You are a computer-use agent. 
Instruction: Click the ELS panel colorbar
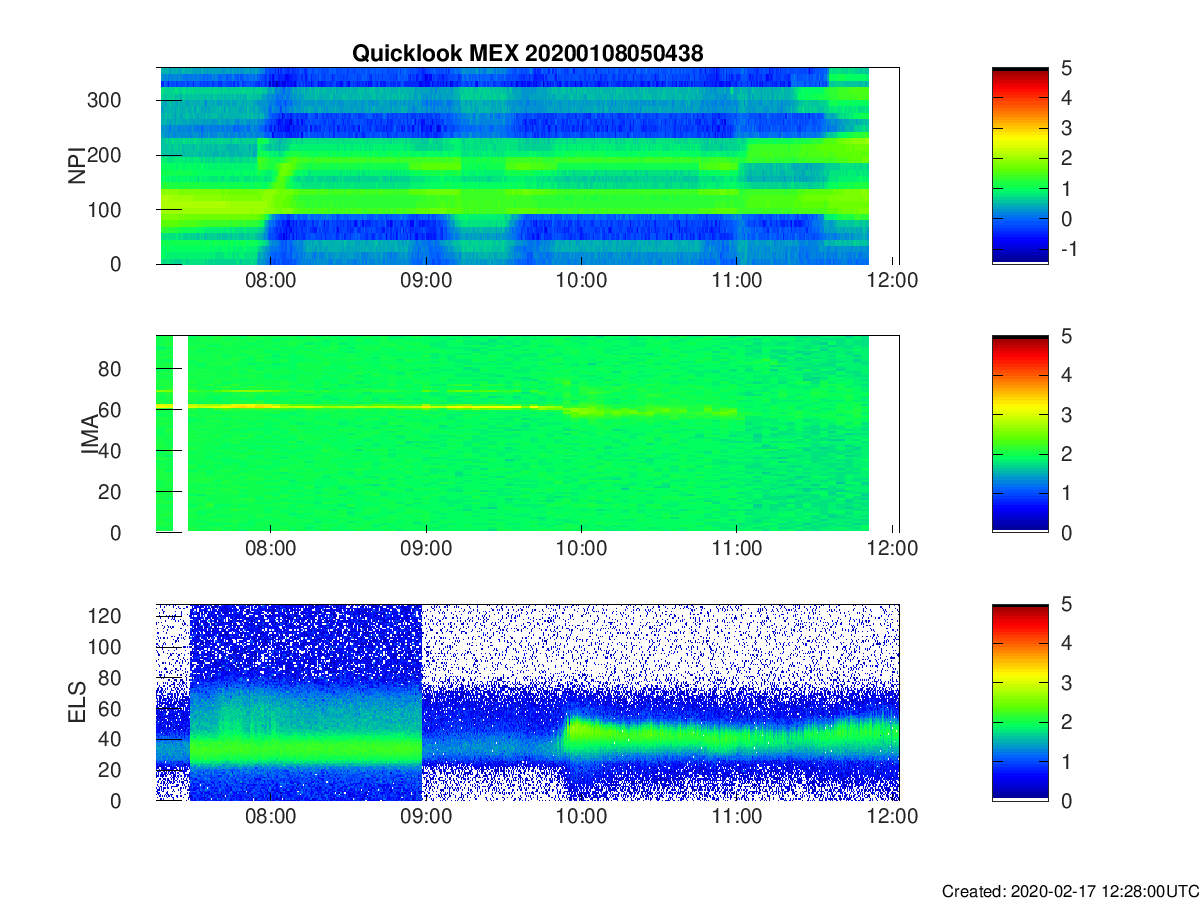tap(1020, 702)
